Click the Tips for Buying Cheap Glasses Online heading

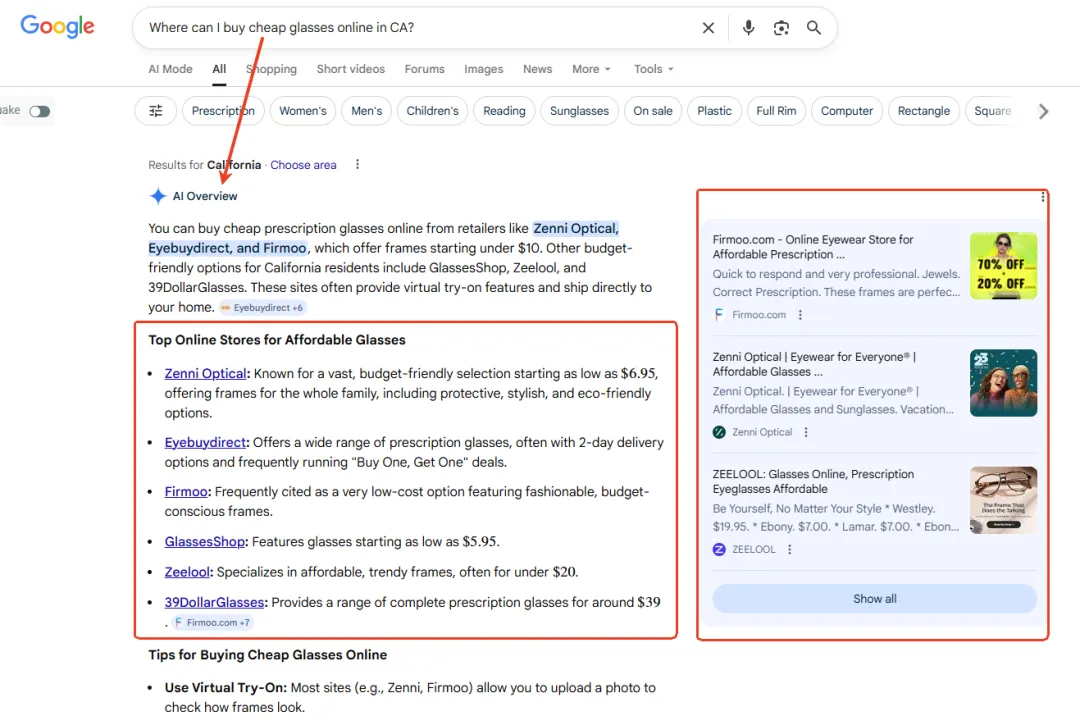(x=267, y=655)
